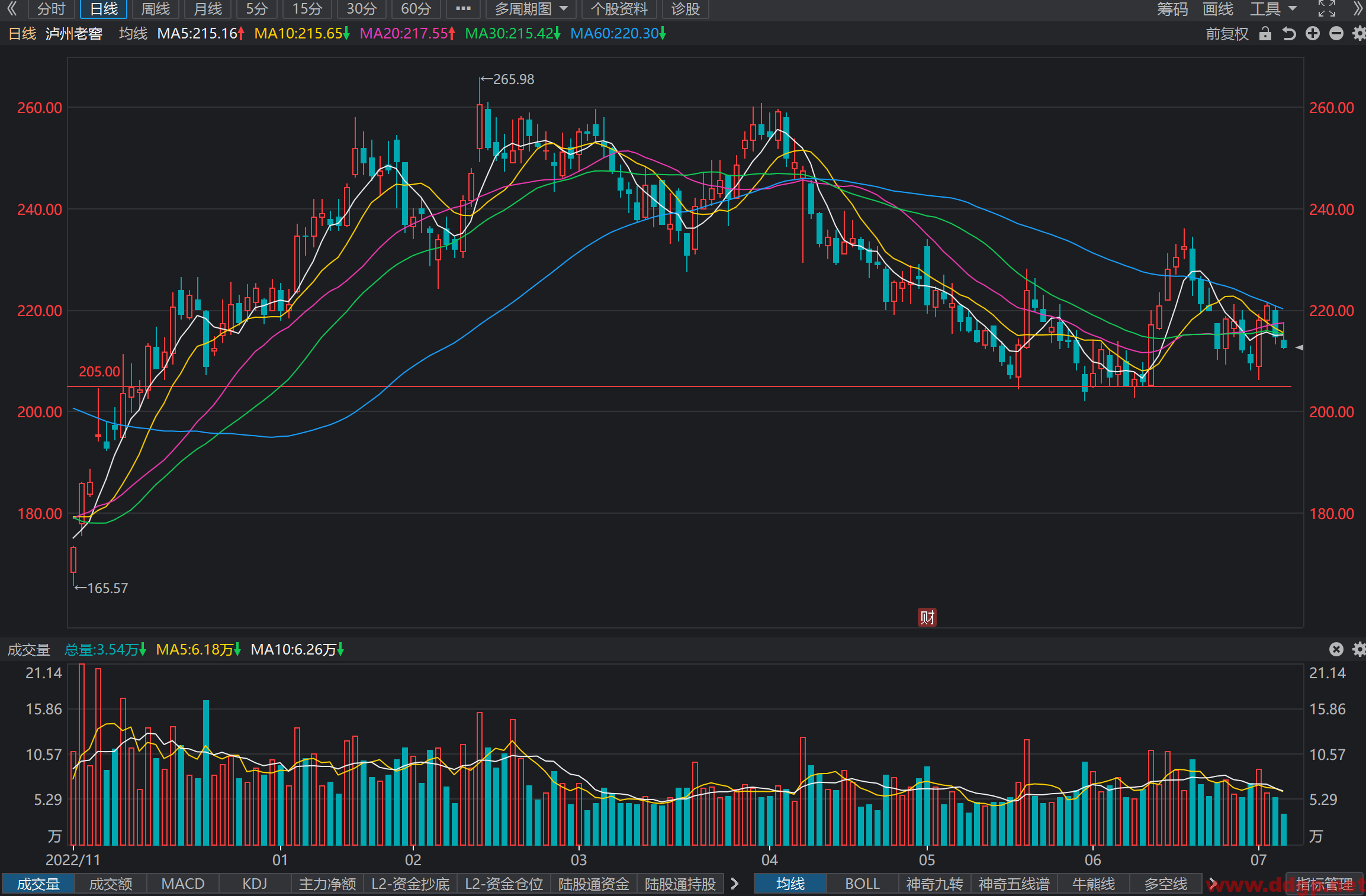Select MA60 blue line legend
This screenshot has height=896, width=1366.
(x=618, y=34)
